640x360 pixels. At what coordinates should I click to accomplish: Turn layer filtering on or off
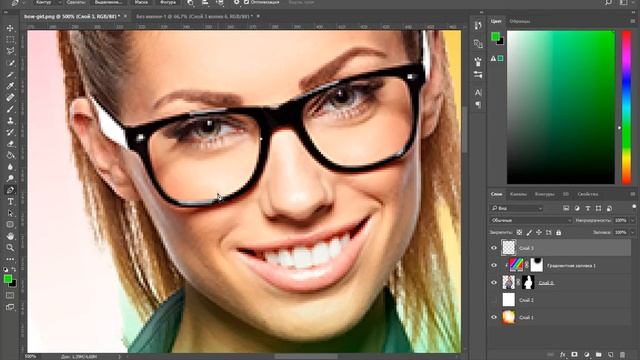point(634,207)
